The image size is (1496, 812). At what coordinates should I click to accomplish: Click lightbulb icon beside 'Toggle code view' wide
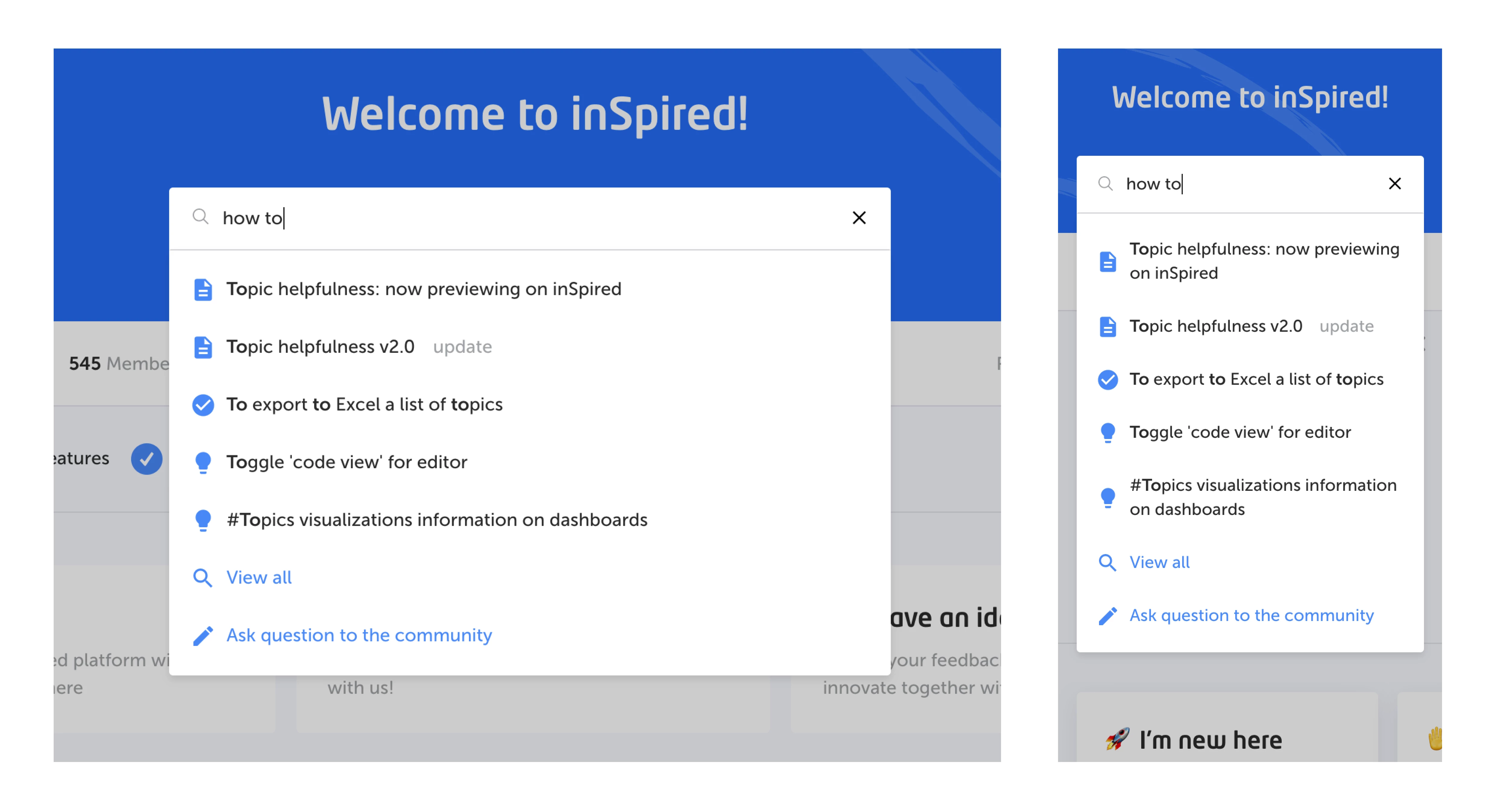tap(203, 462)
